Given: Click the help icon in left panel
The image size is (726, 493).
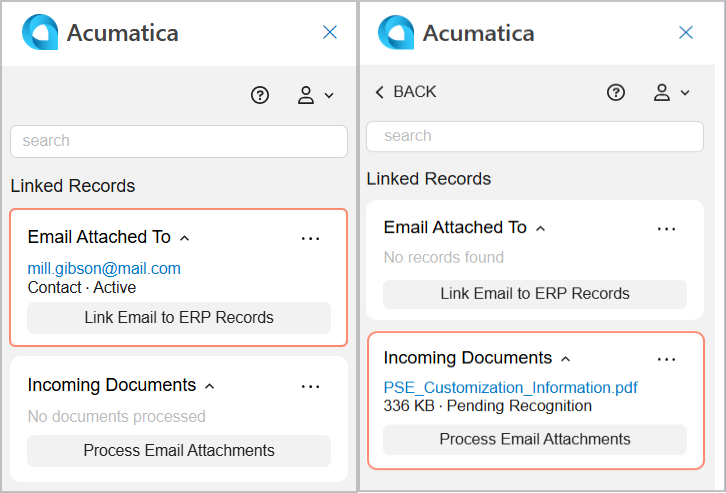Looking at the screenshot, I should point(260,95).
